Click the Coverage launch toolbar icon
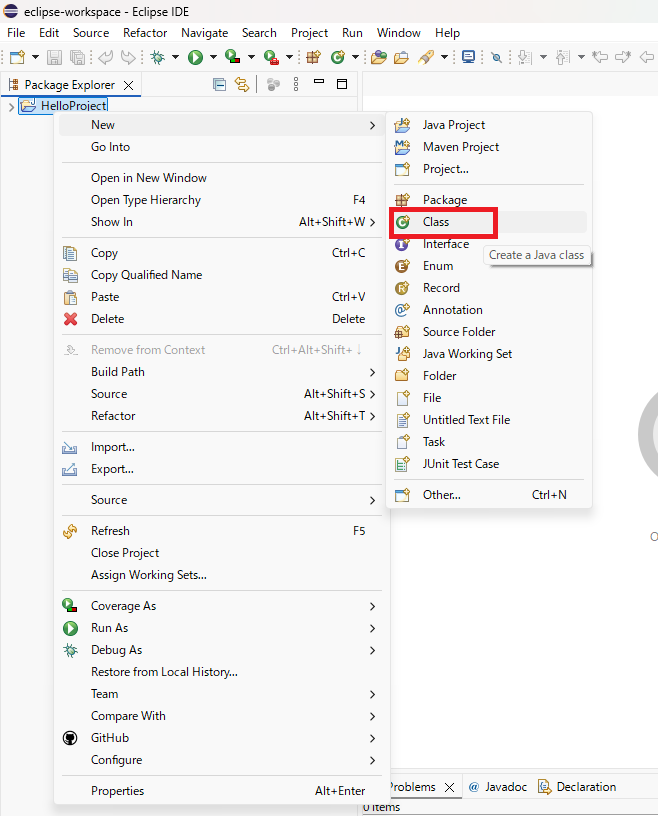 coord(232,56)
